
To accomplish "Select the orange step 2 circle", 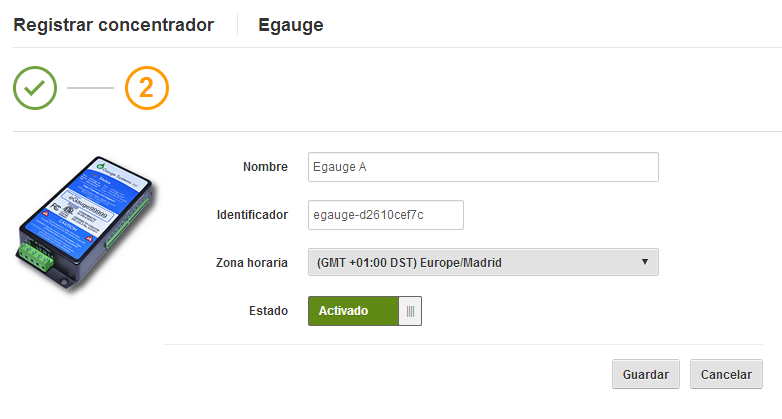I will click(147, 88).
